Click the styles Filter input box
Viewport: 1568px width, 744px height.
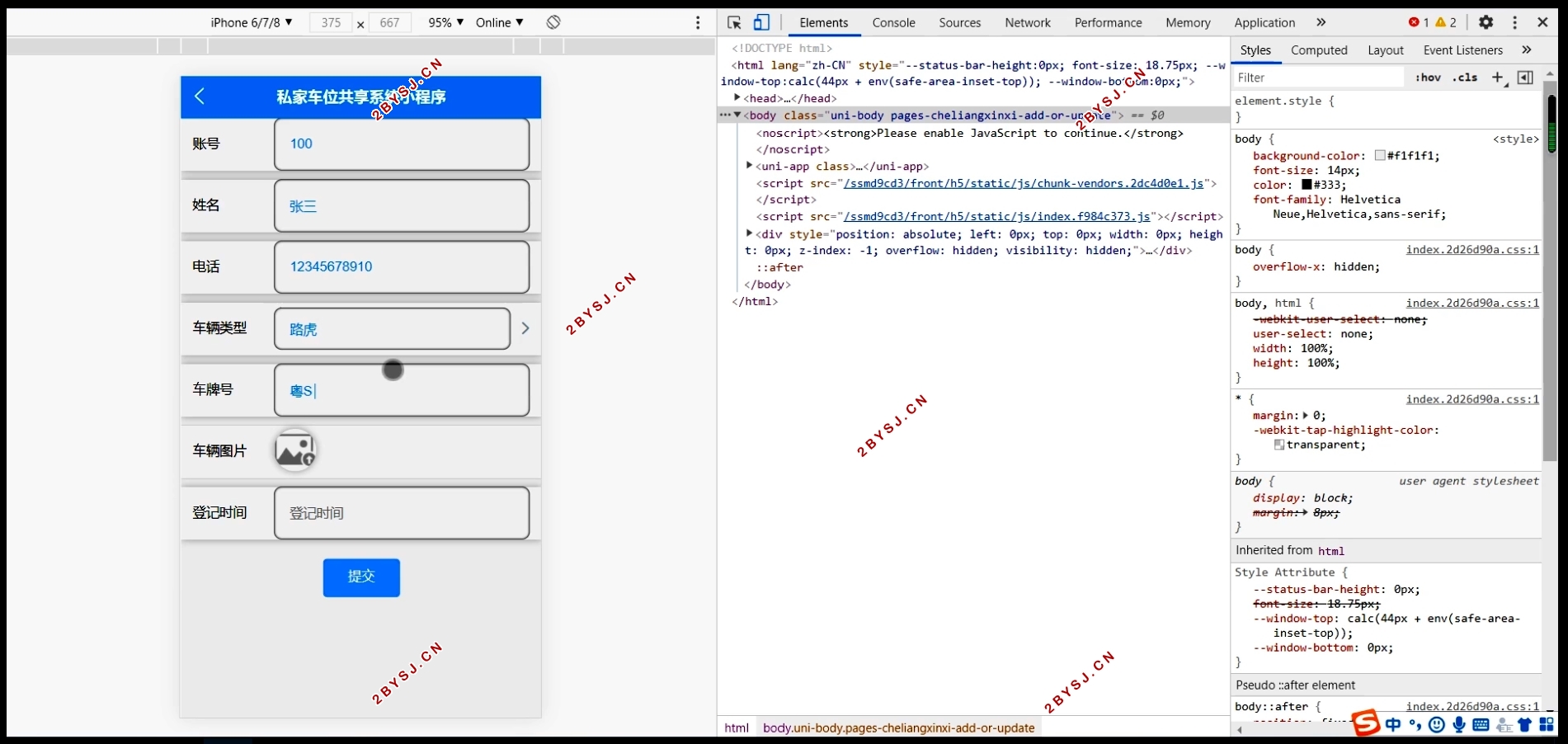click(1318, 78)
